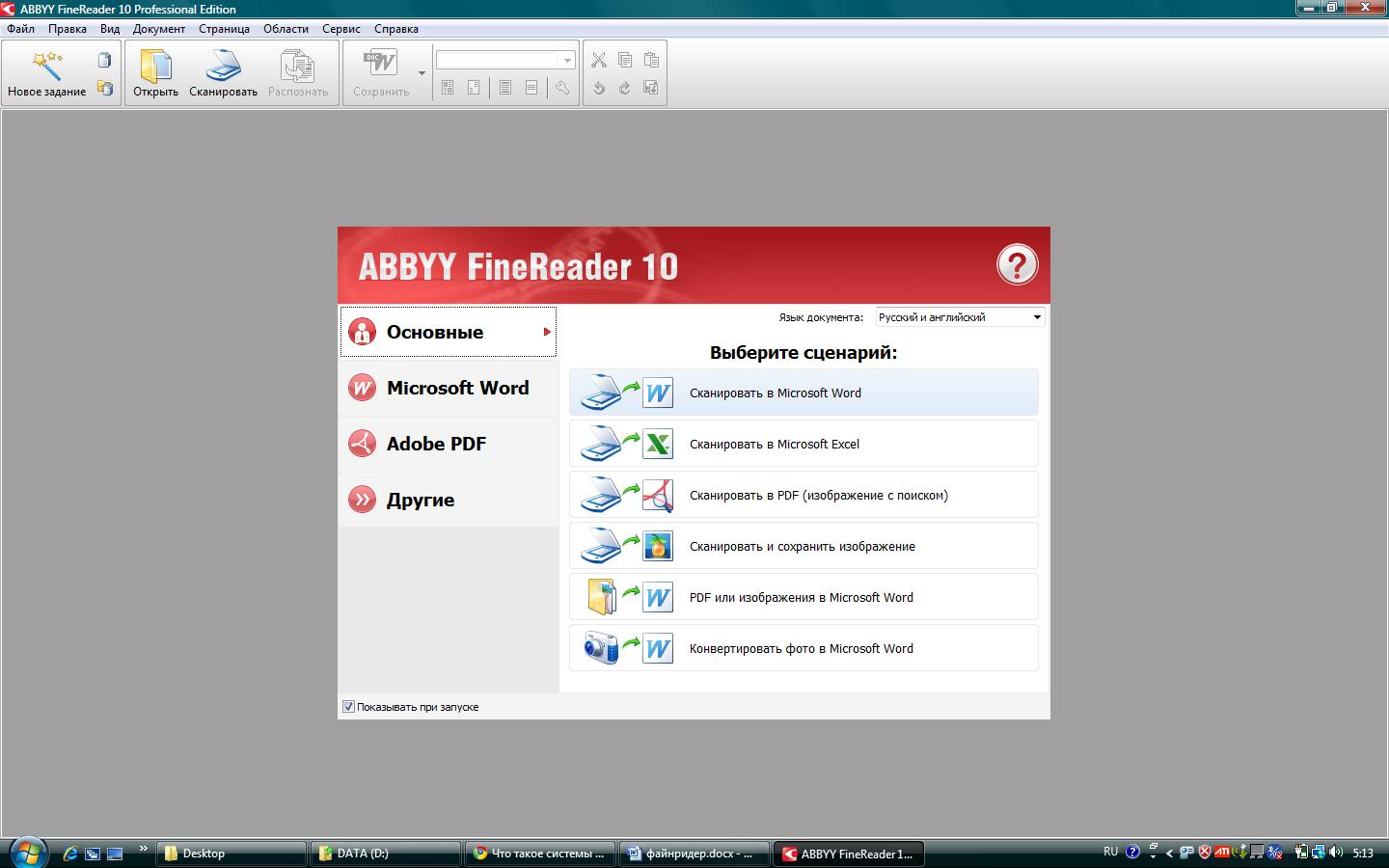Switch to Chrome Что такое системы taskbar window

click(x=539, y=854)
